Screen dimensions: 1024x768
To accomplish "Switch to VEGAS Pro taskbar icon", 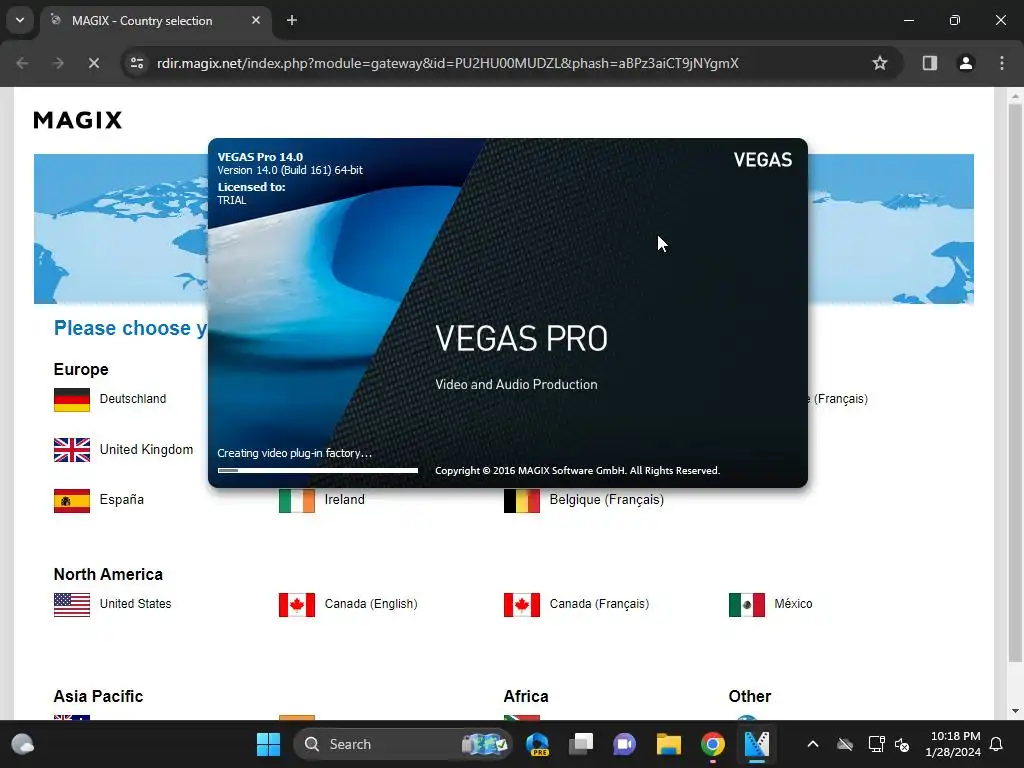I will tap(756, 744).
